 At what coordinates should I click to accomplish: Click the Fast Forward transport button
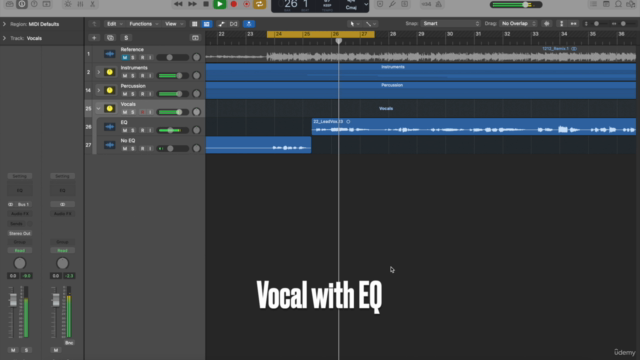click(x=192, y=4)
